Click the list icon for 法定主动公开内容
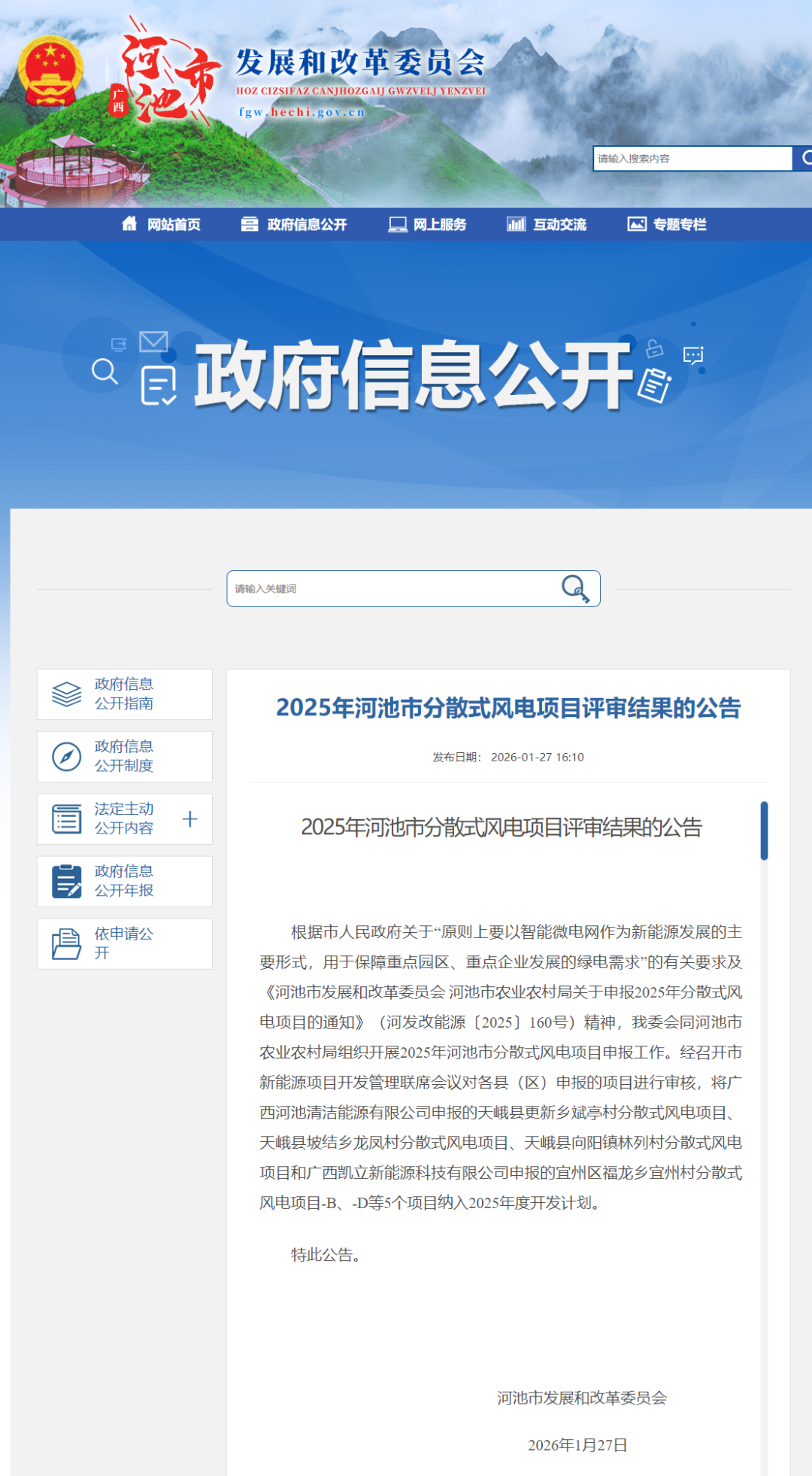The height and width of the screenshot is (1476, 812). tap(66, 818)
